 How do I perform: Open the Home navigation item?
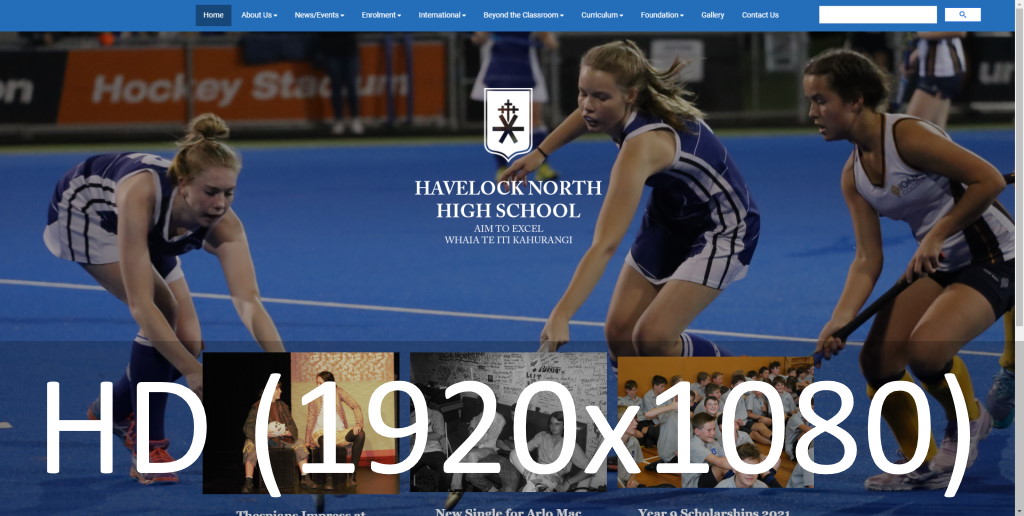(x=213, y=15)
